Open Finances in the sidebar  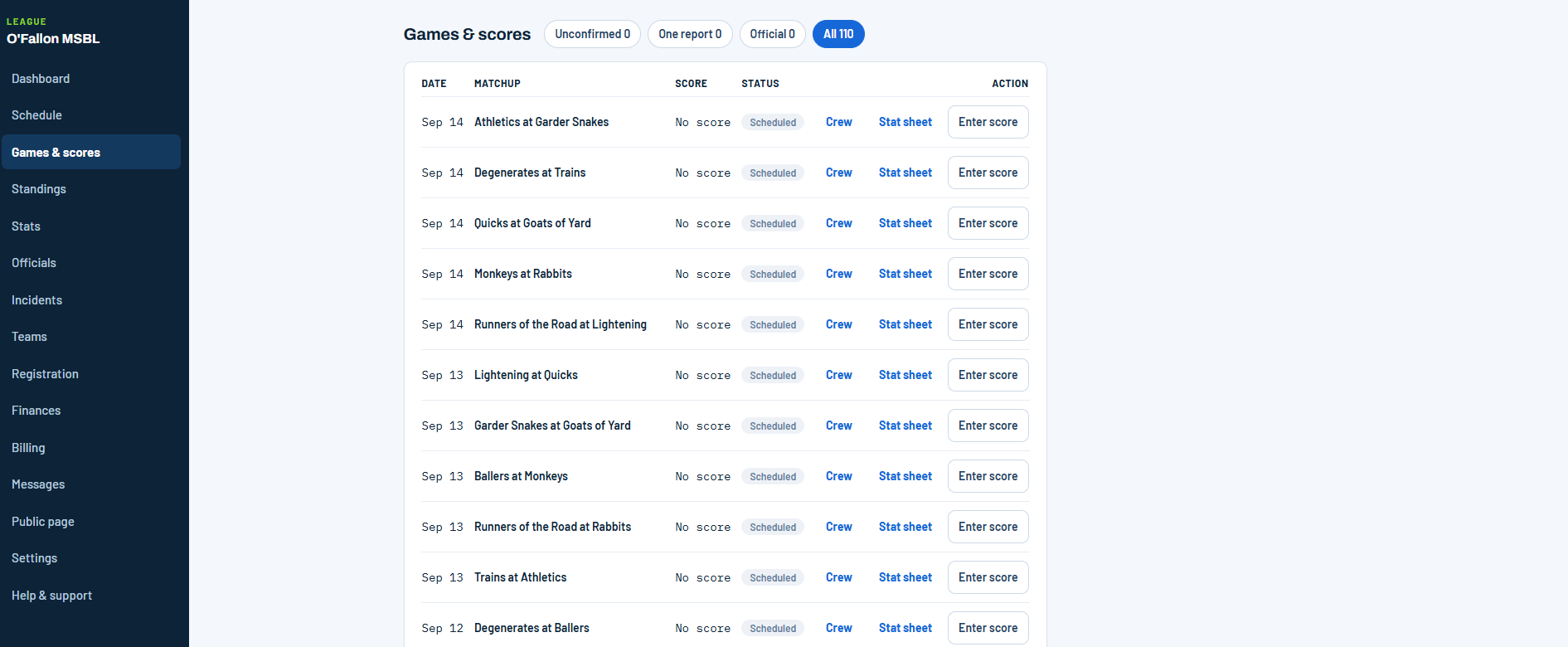(x=91, y=411)
